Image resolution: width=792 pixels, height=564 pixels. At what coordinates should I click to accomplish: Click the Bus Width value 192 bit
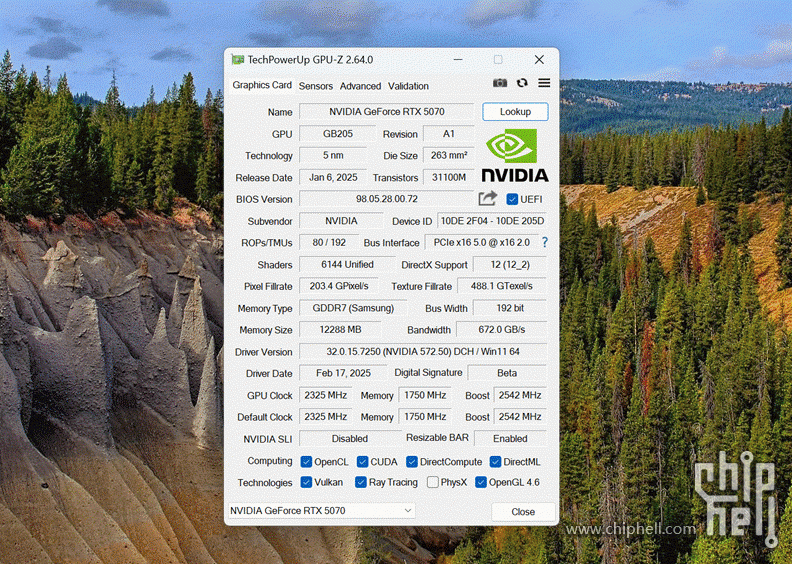[x=510, y=308]
